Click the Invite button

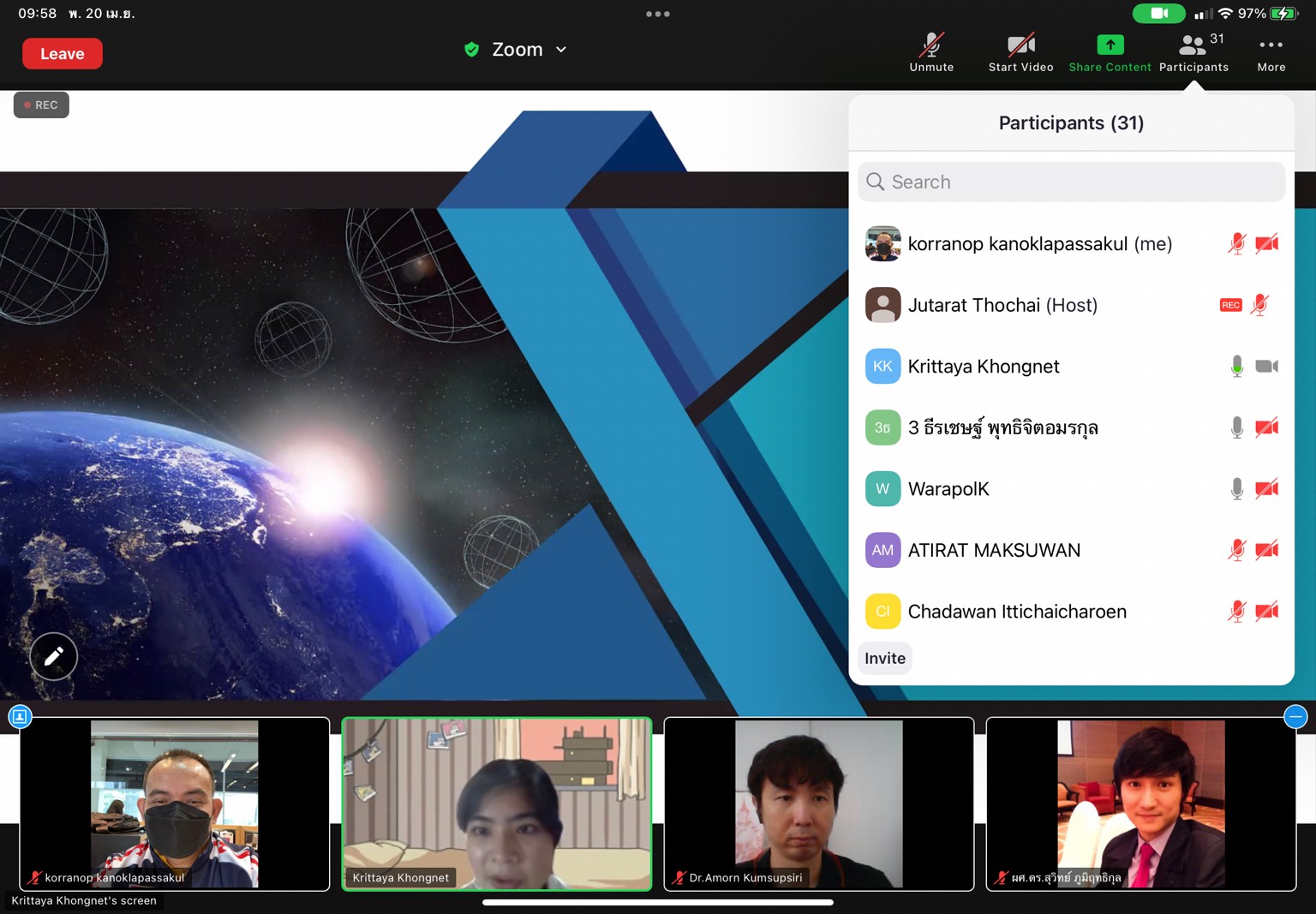885,658
